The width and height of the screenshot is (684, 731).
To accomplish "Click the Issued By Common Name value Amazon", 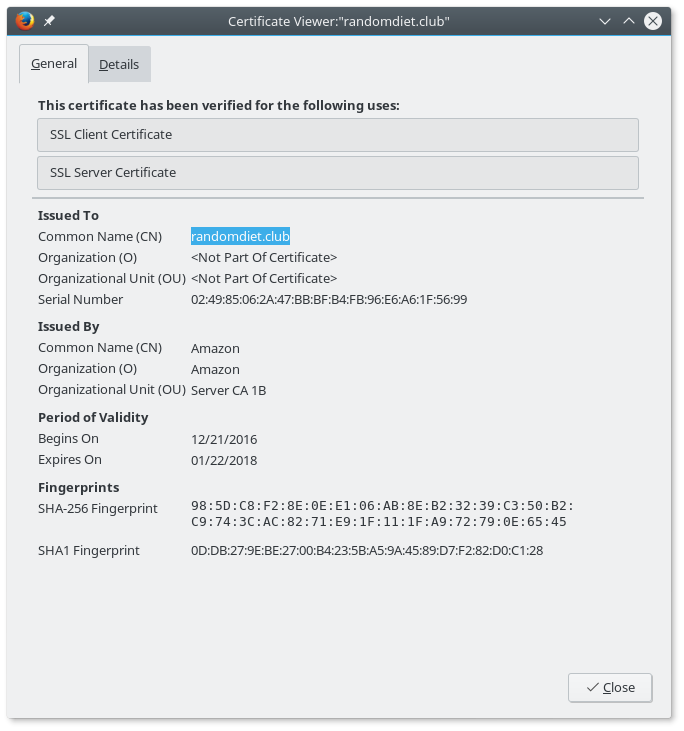I will point(215,348).
